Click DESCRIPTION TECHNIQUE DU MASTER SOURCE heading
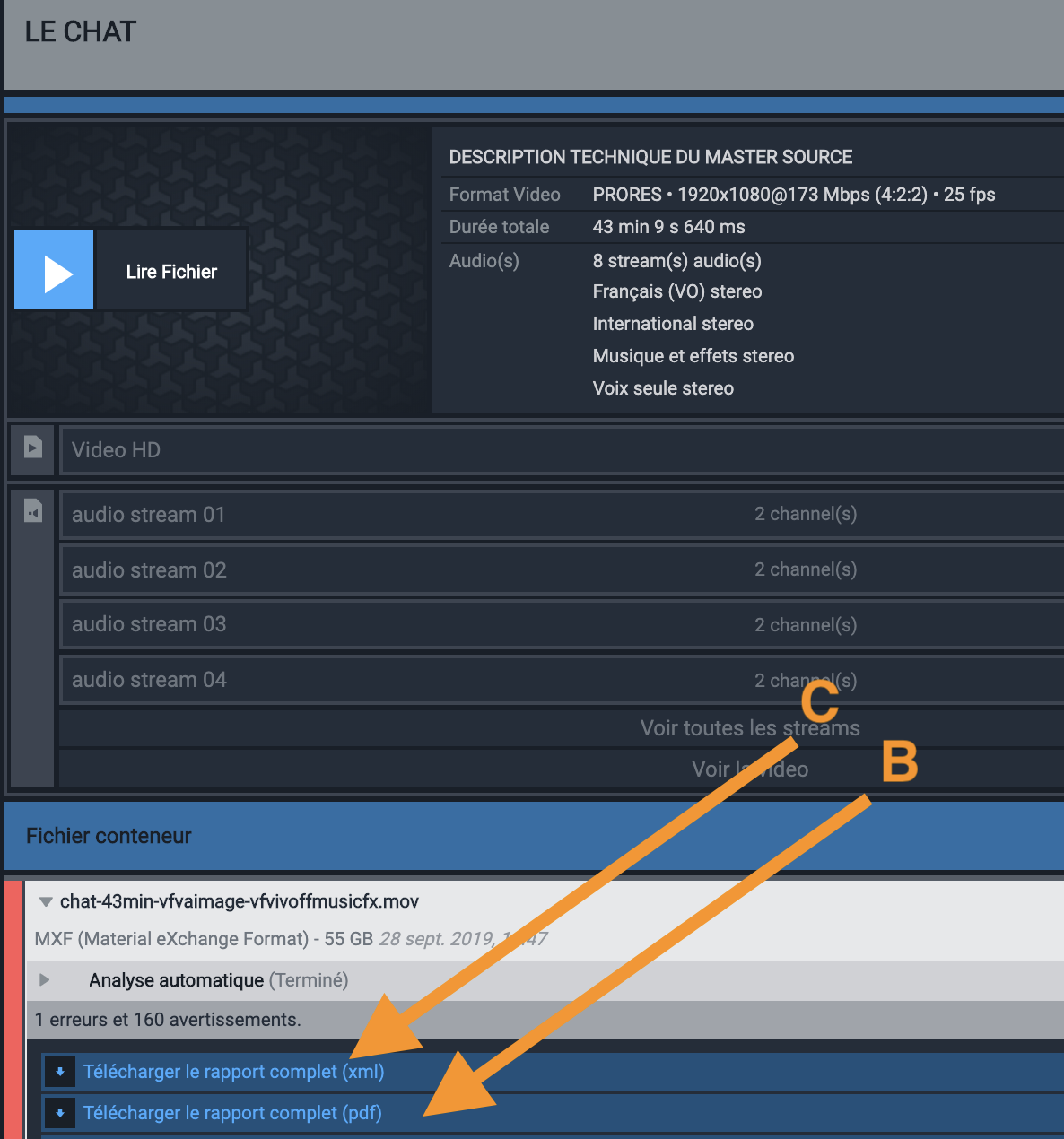Viewport: 1064px width, 1139px height. pyautogui.click(x=650, y=157)
